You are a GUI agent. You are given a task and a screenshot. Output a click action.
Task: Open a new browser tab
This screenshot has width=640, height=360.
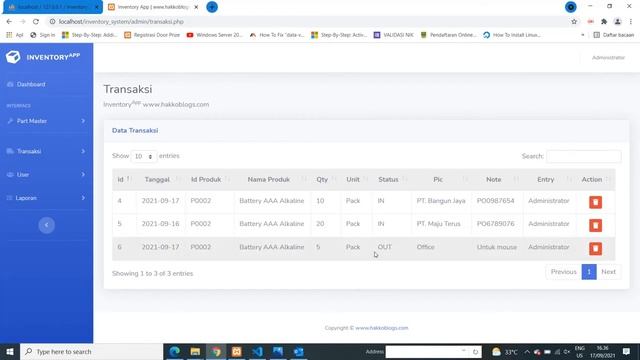click(212, 7)
